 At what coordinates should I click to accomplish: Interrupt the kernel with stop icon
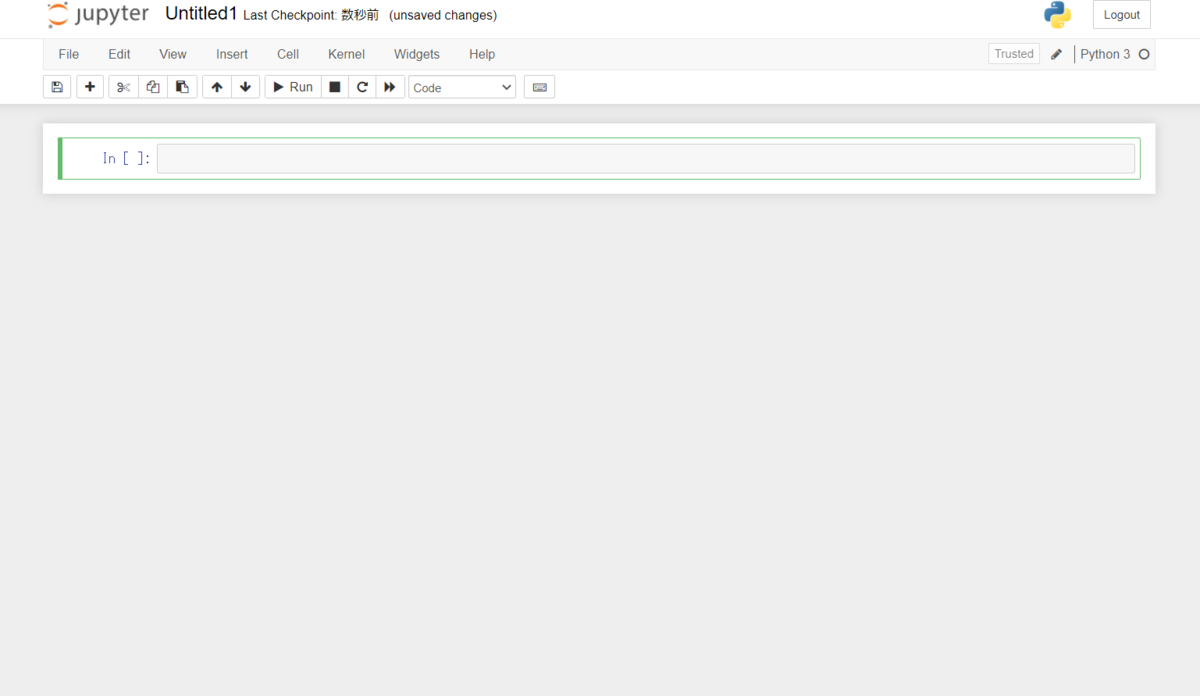click(335, 87)
